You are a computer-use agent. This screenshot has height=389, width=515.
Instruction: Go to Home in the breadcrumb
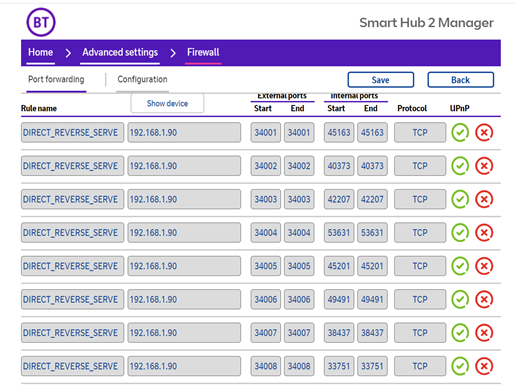[41, 52]
